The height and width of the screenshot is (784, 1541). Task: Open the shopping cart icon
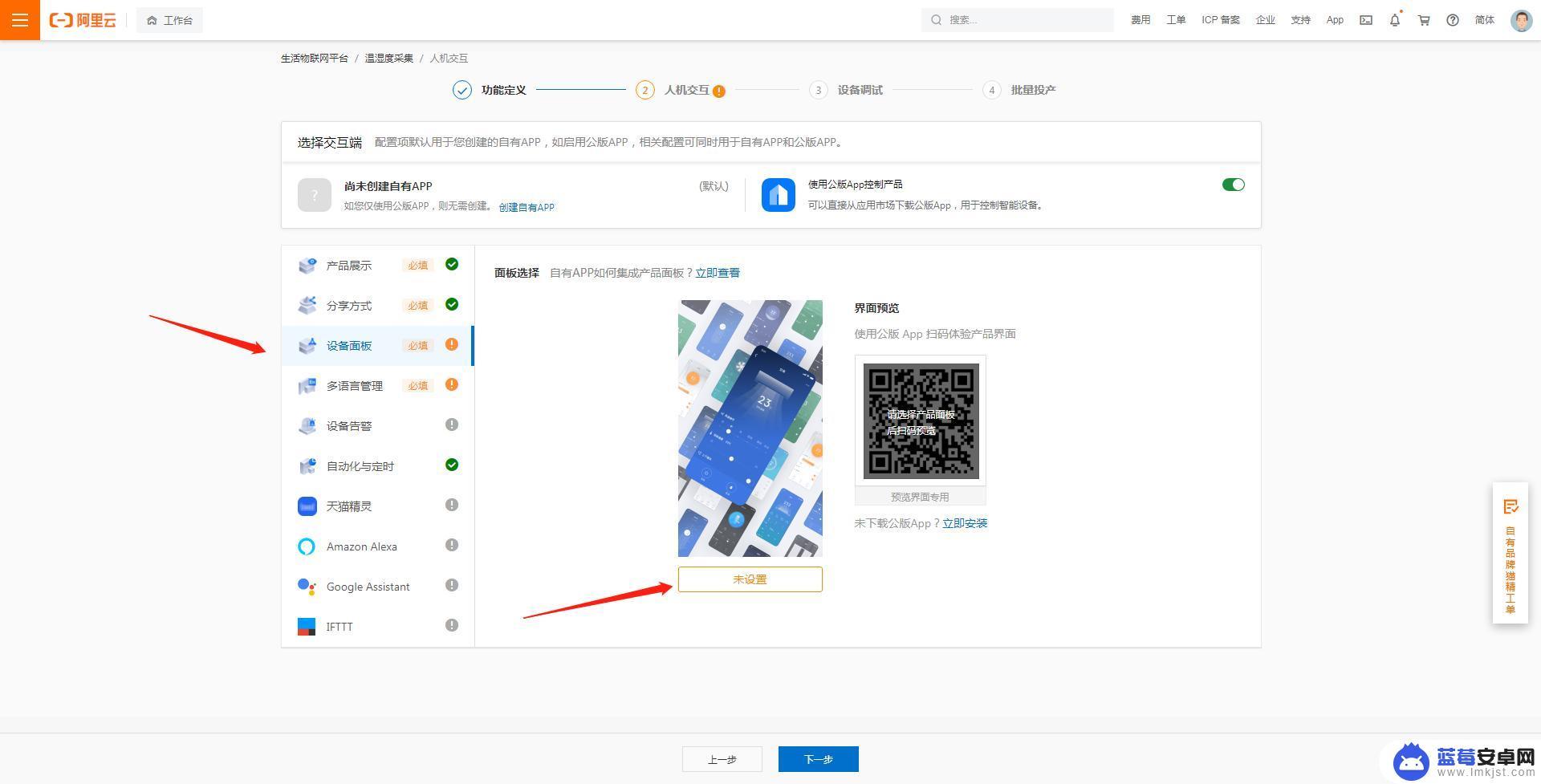pos(1424,20)
